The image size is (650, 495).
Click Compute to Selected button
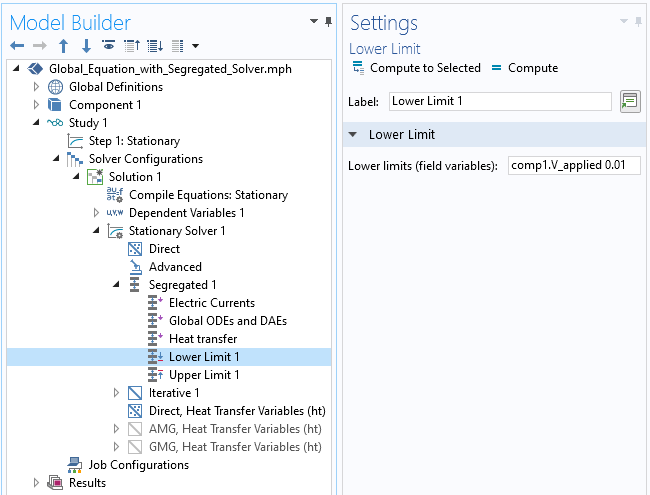[x=416, y=68]
